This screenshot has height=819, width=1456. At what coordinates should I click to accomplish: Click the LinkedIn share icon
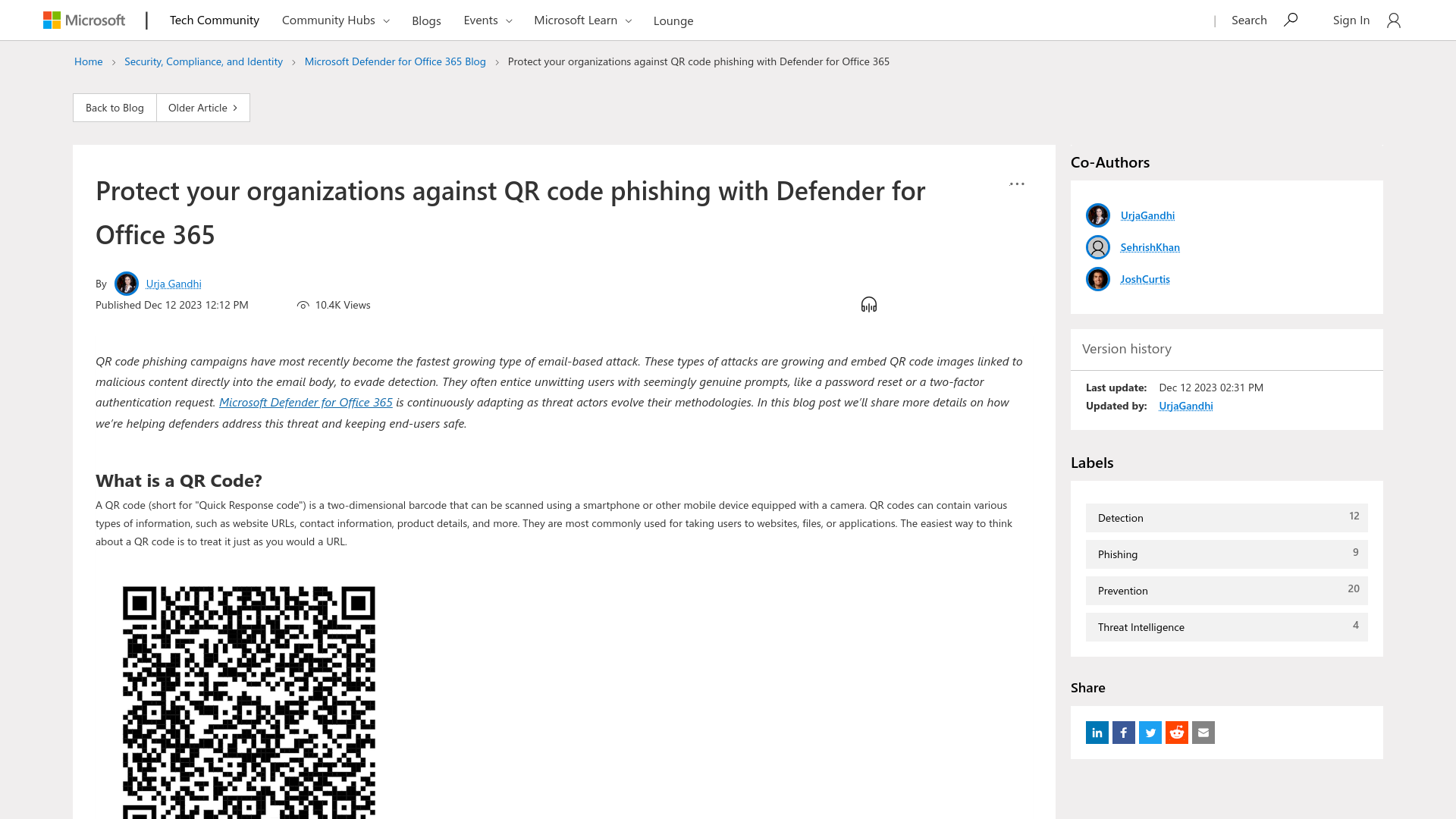(x=1097, y=732)
